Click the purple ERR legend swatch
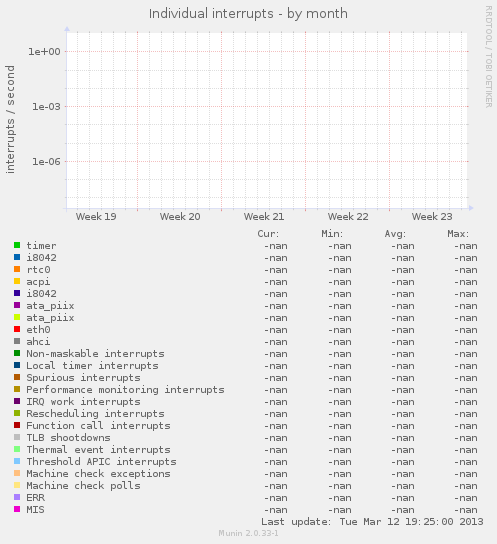497x544 pixels. [x=17, y=497]
